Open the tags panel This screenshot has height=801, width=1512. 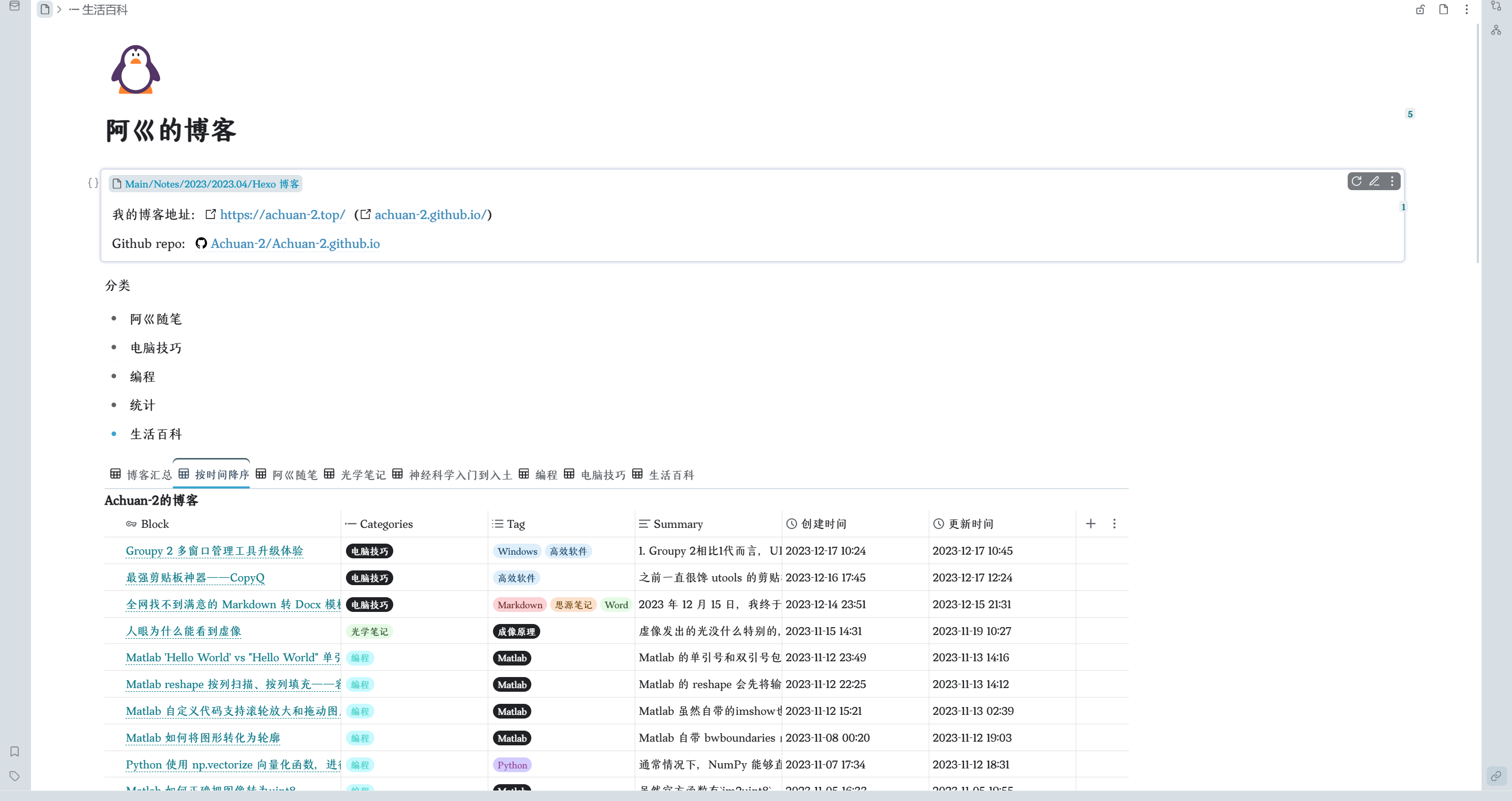tap(15, 776)
